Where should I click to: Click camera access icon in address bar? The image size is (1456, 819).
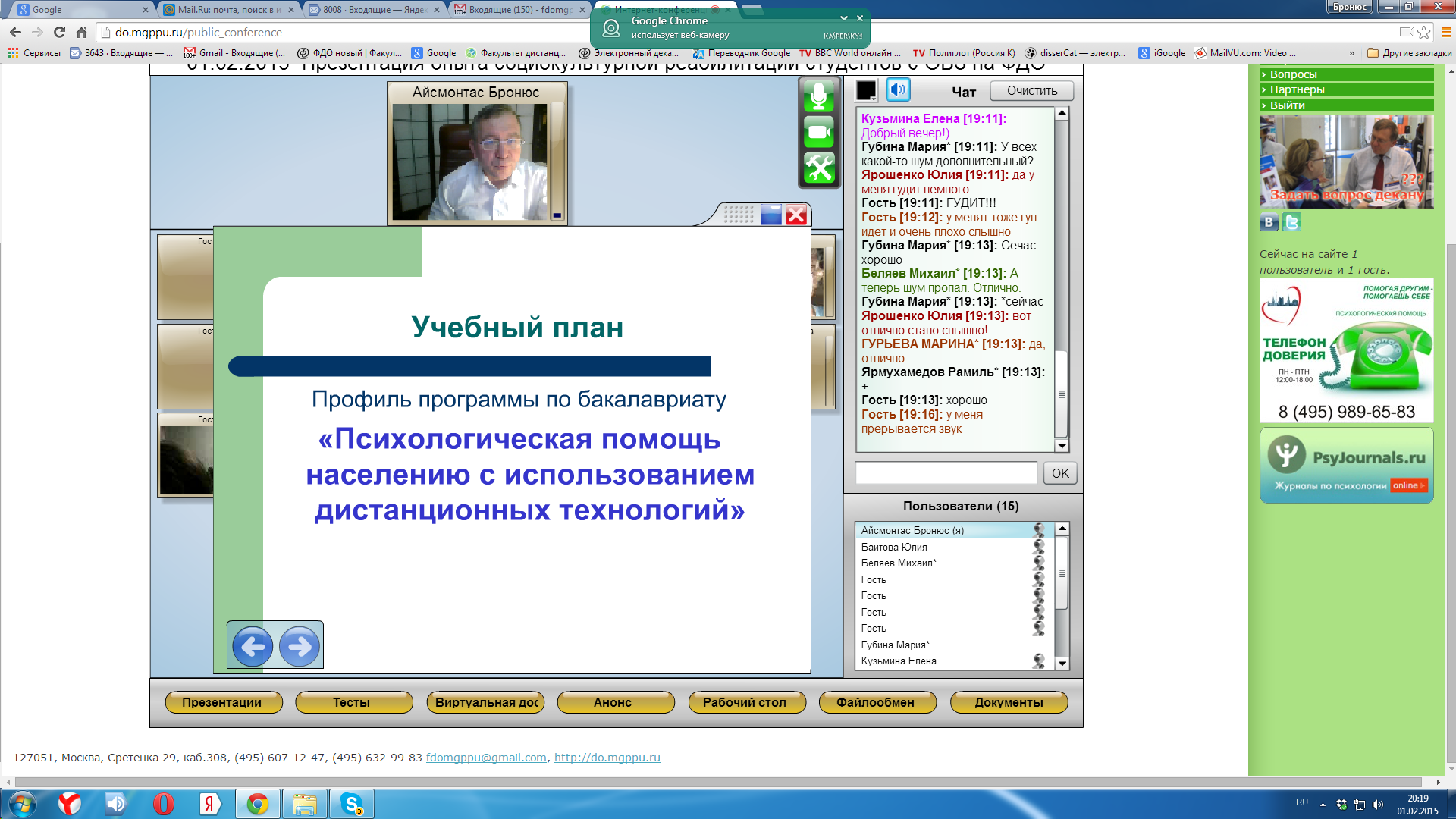[1407, 32]
